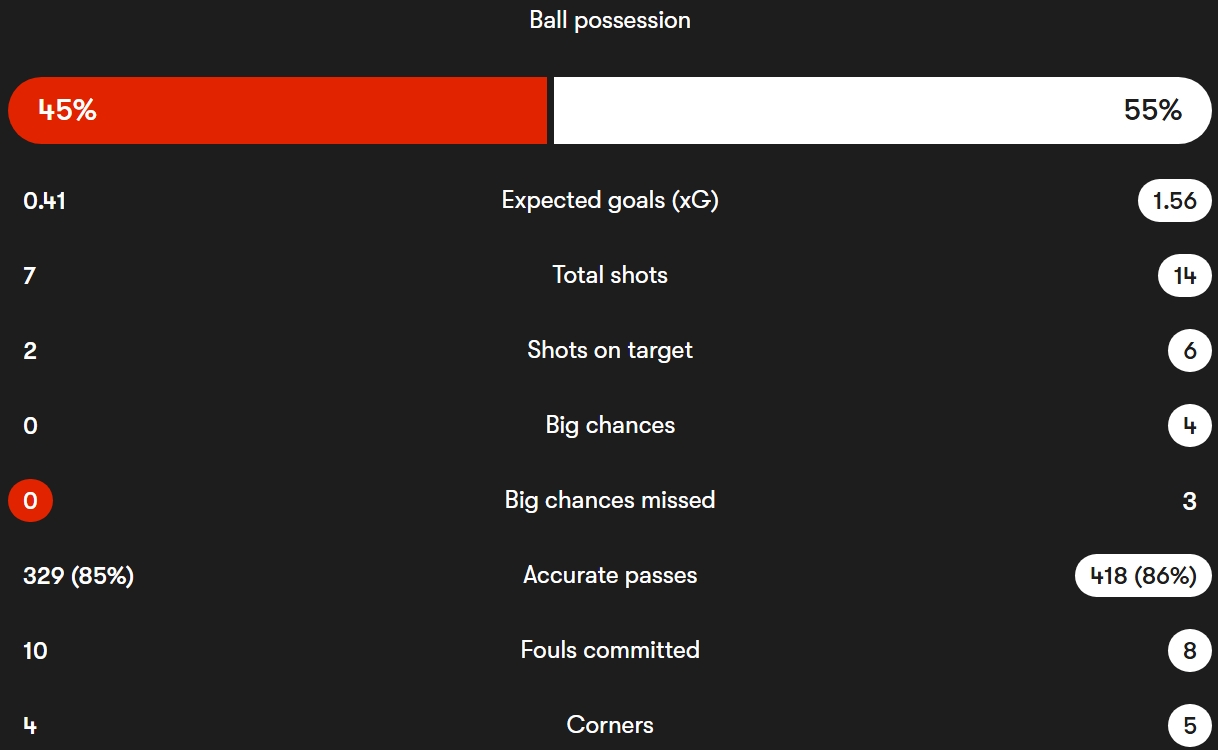
Task: Click the Corners stat label
Action: 609,725
